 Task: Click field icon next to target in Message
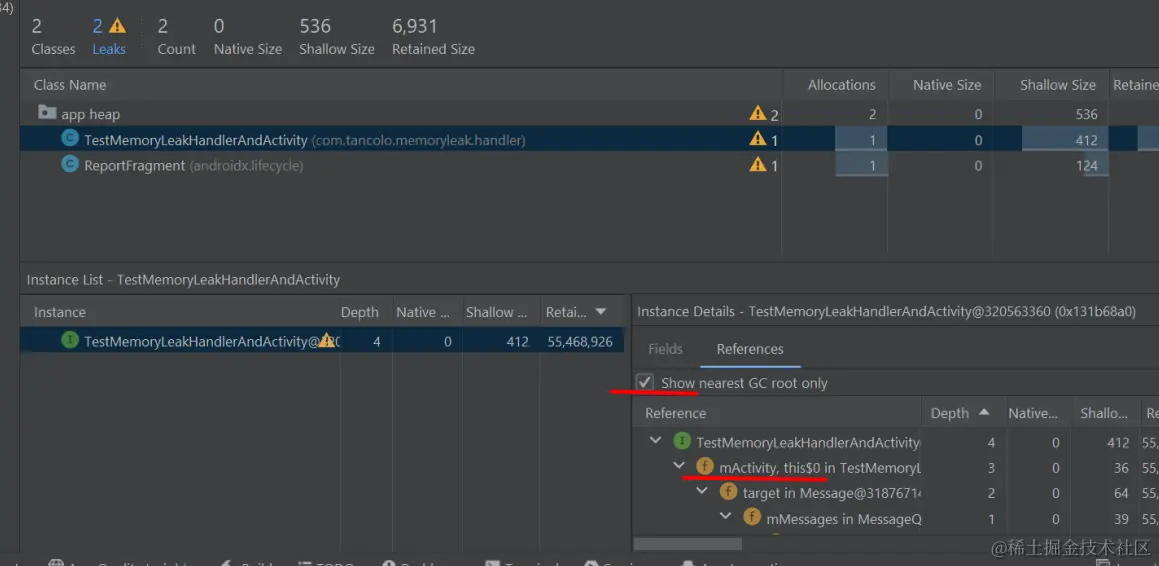[x=729, y=492]
